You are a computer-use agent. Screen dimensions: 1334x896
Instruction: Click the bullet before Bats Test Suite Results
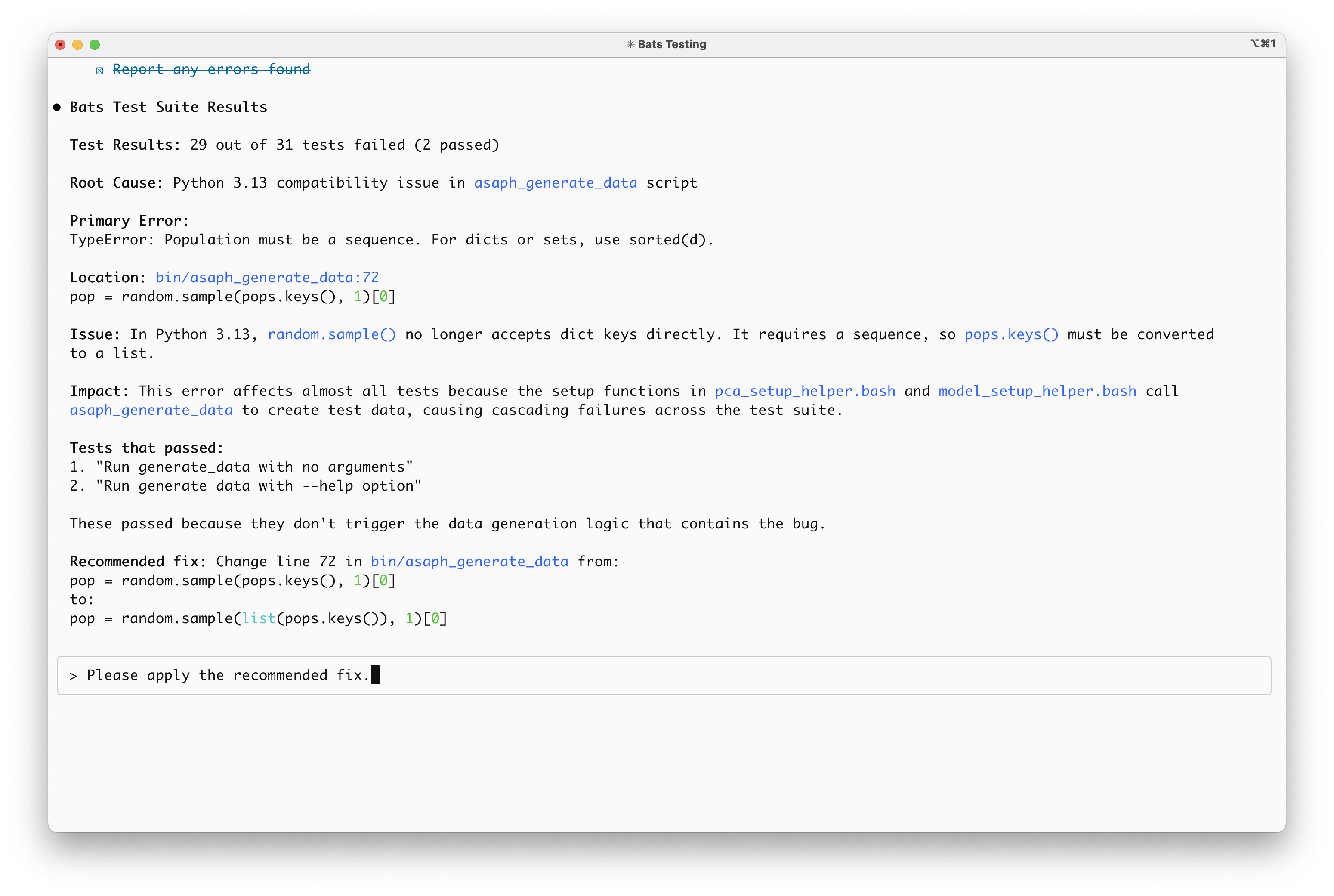(57, 108)
